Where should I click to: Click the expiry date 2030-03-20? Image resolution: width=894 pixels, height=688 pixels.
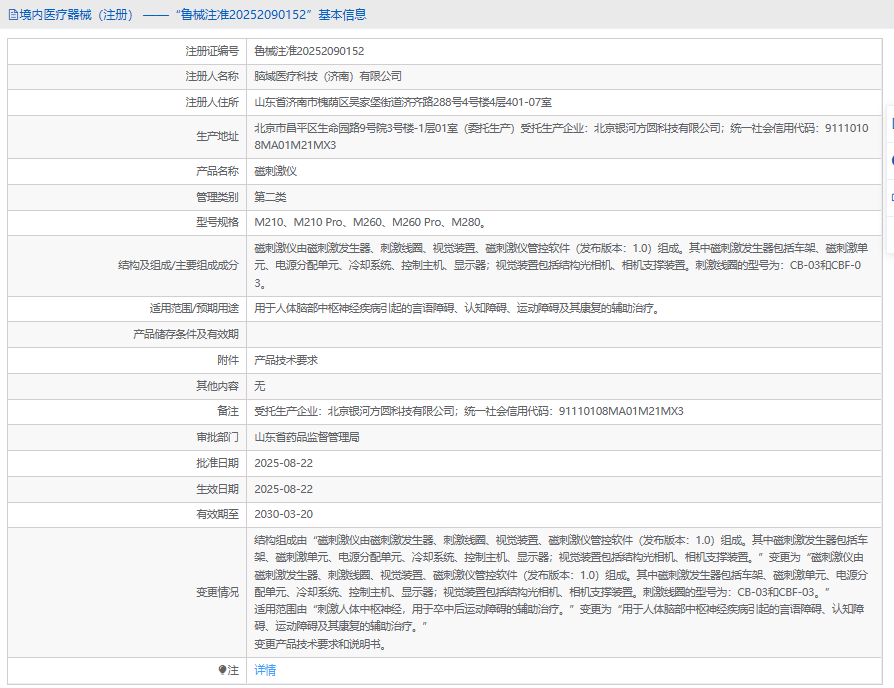pos(284,515)
